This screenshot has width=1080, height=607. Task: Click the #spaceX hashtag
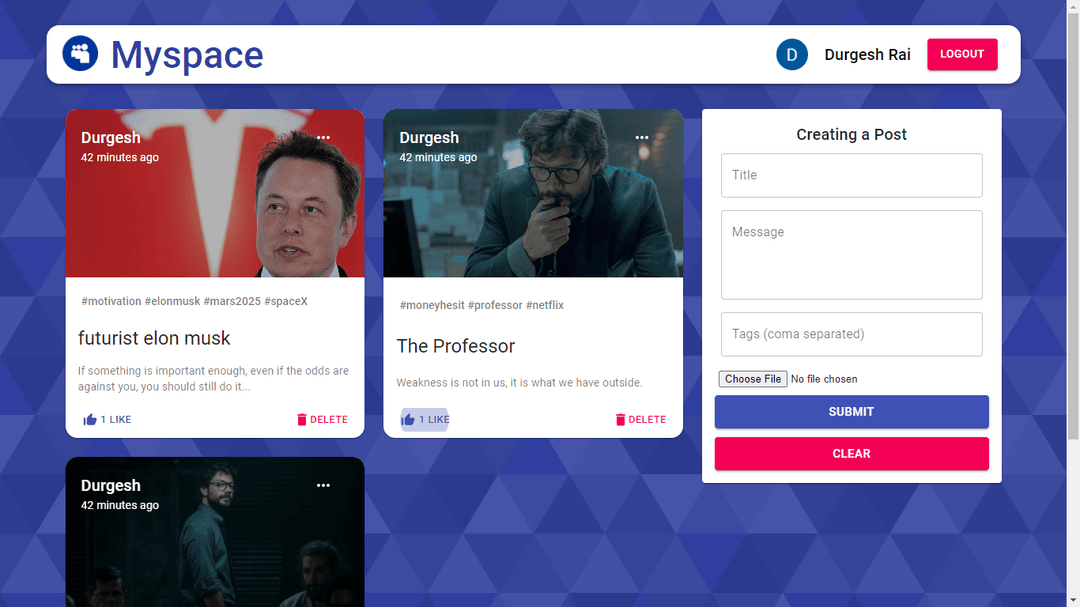(x=286, y=301)
